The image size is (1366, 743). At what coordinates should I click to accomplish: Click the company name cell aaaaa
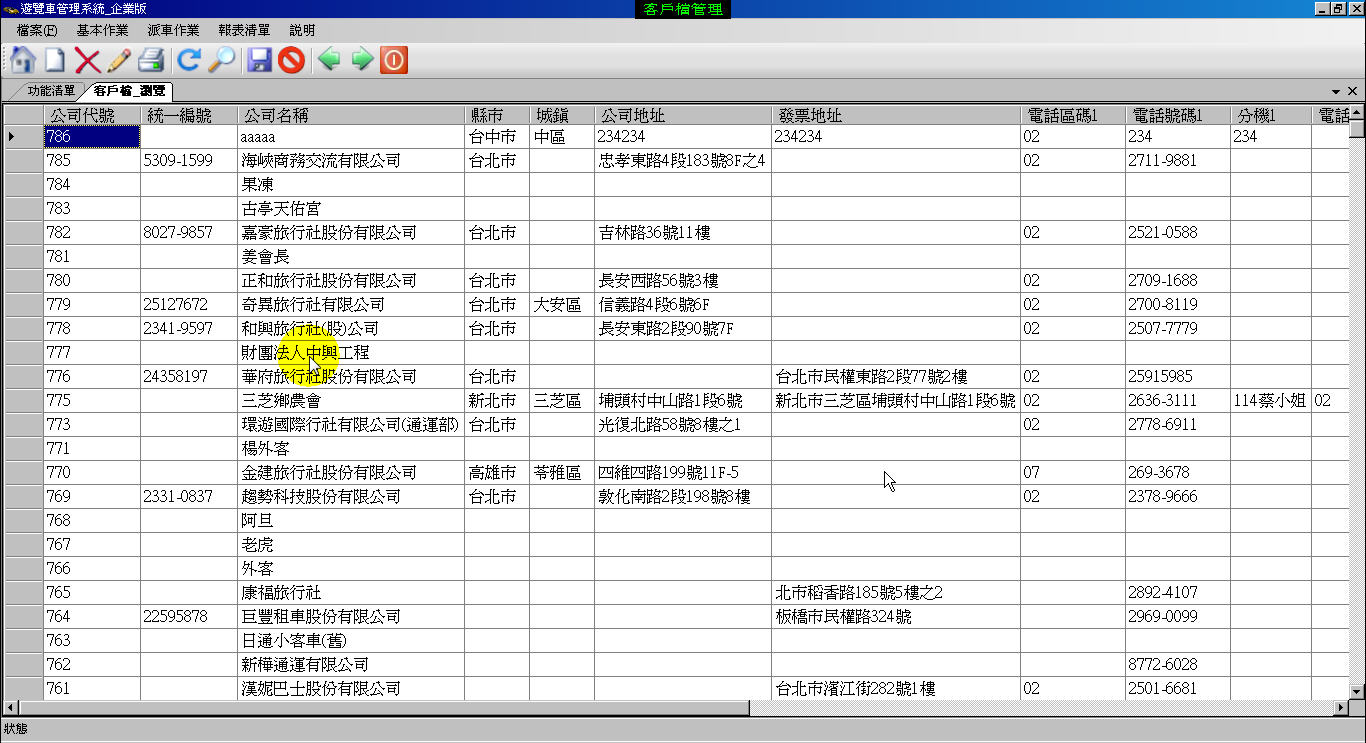pyautogui.click(x=351, y=136)
